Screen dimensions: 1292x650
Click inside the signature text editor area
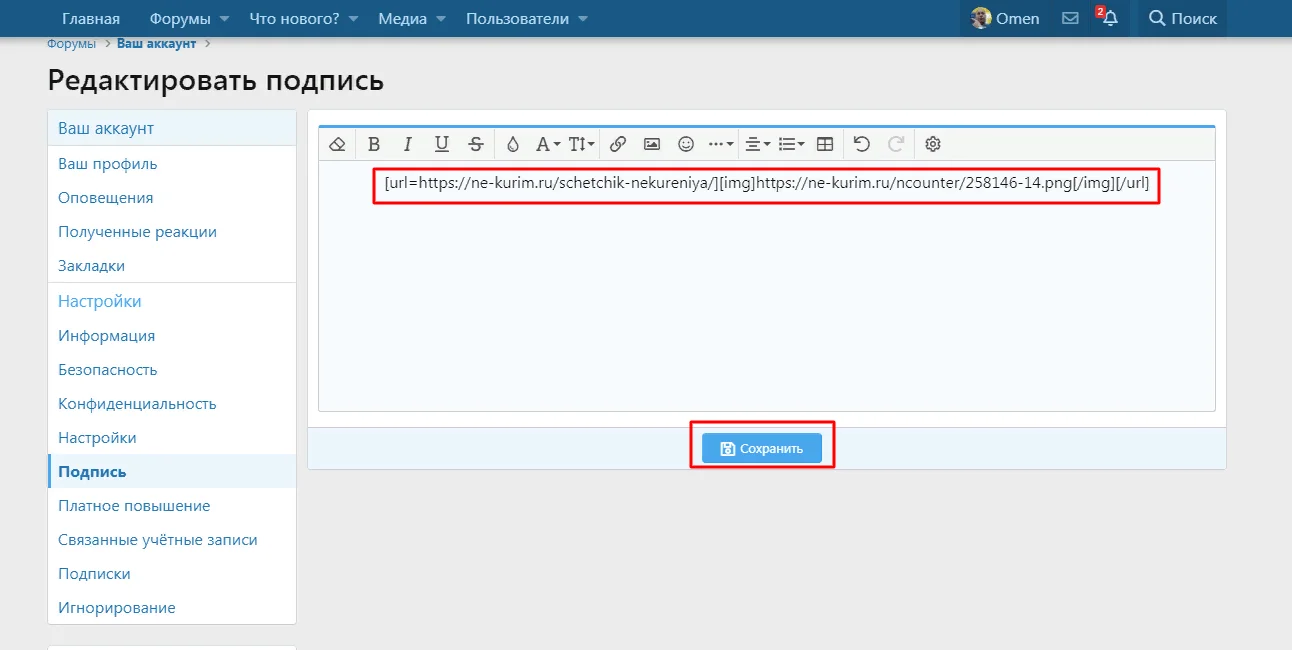point(767,285)
